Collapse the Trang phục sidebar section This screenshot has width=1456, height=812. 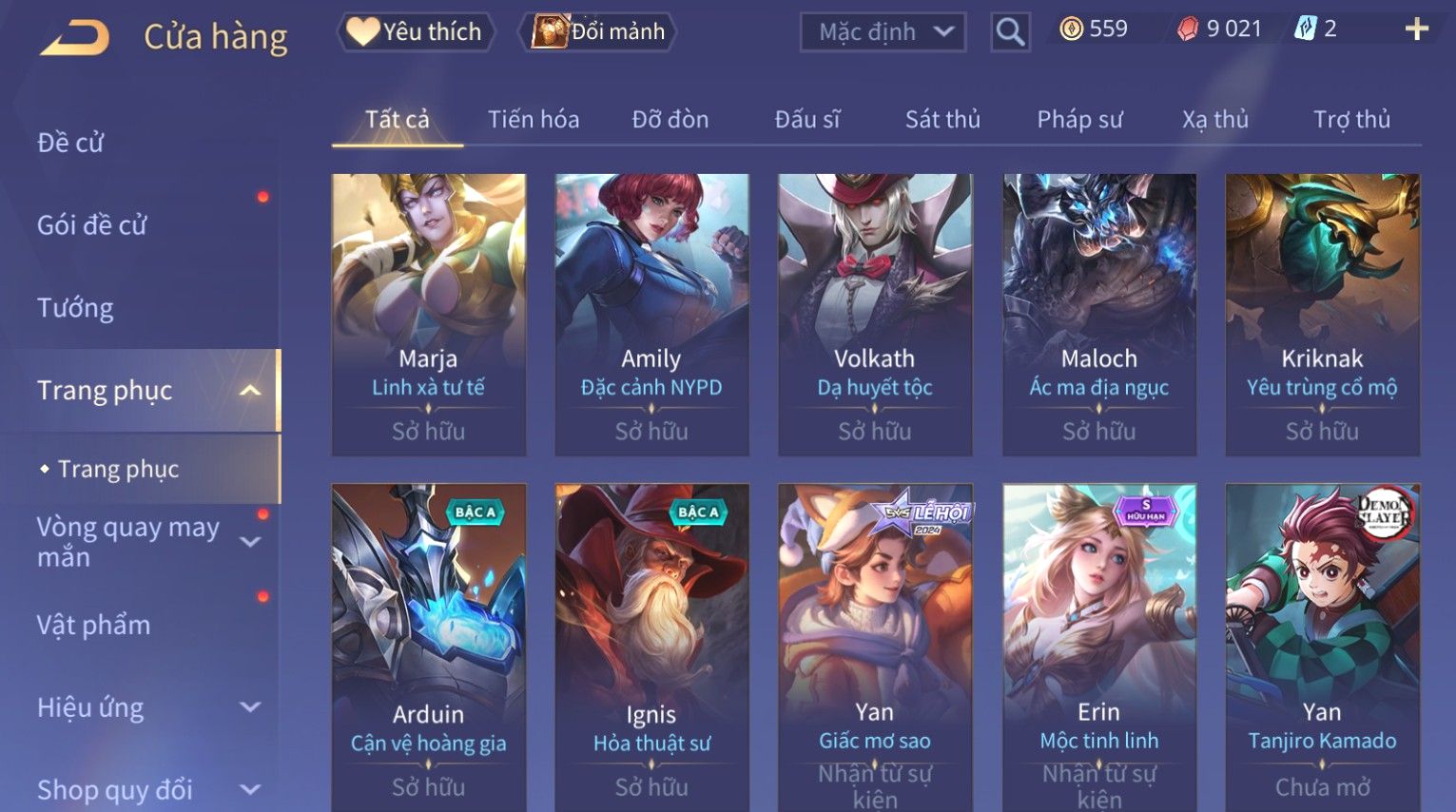tap(250, 391)
